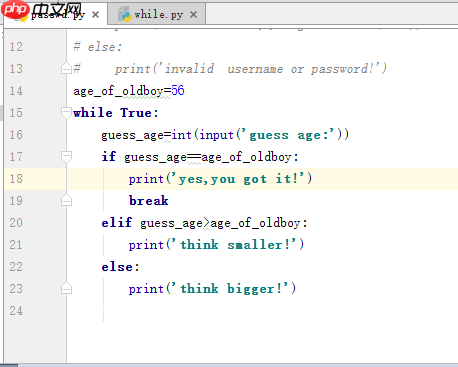This screenshot has width=458, height=367.
Task: Collapse the if guess_age block on line 17
Action: [66, 157]
